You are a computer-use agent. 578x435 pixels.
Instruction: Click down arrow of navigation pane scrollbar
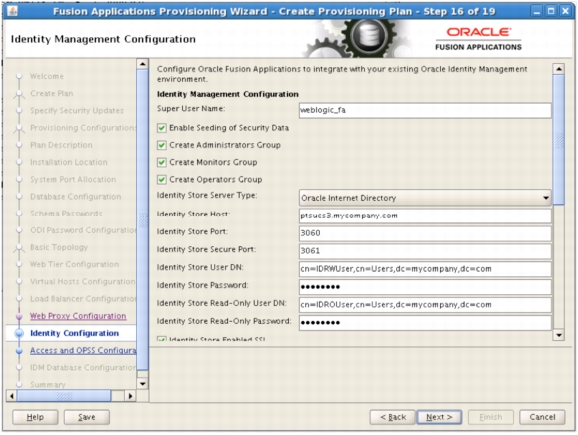pyautogui.click(x=143, y=384)
